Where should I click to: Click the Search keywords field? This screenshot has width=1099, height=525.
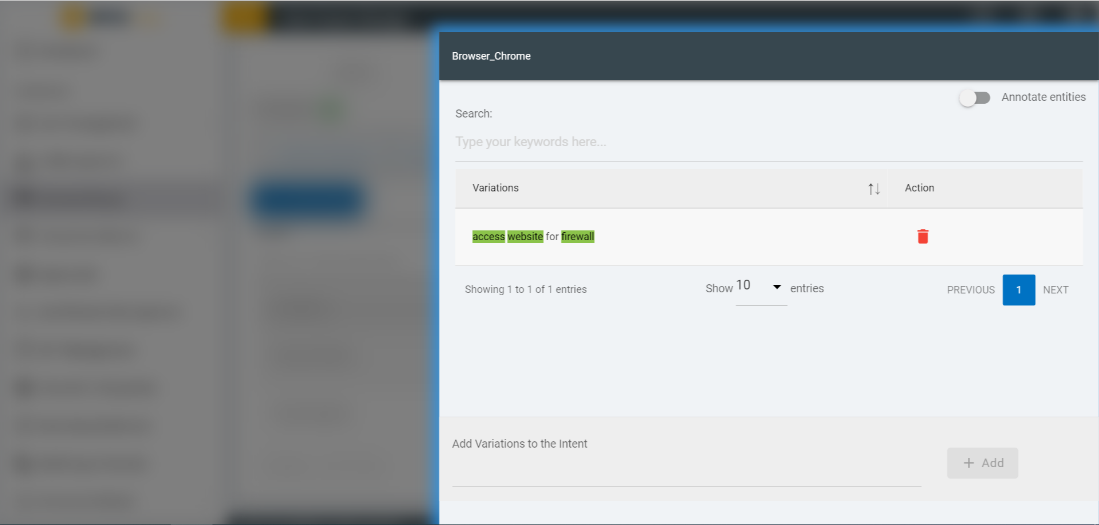(x=768, y=142)
